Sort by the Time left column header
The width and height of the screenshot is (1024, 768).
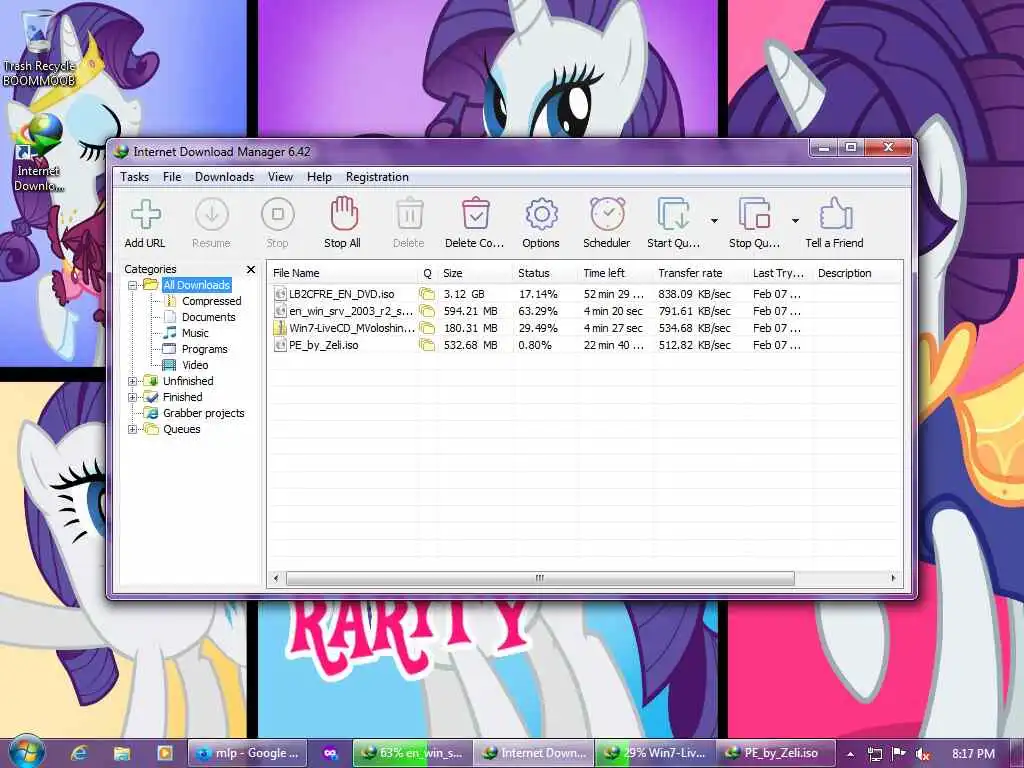pos(615,273)
